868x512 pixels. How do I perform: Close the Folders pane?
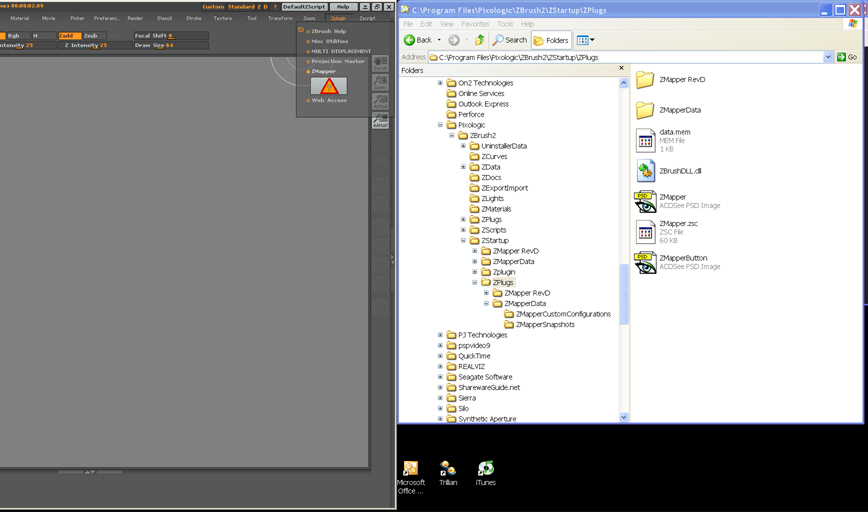coord(621,68)
